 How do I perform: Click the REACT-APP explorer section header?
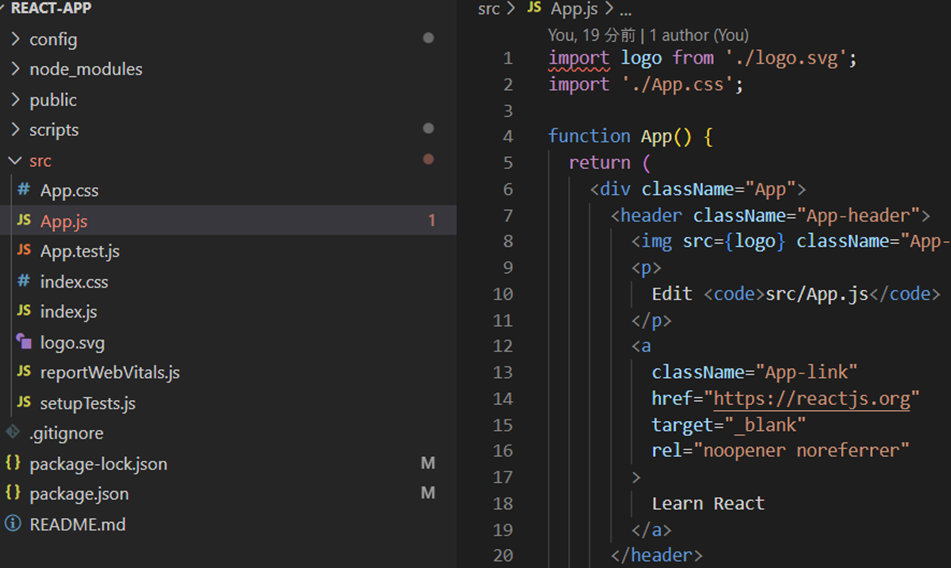point(51,8)
